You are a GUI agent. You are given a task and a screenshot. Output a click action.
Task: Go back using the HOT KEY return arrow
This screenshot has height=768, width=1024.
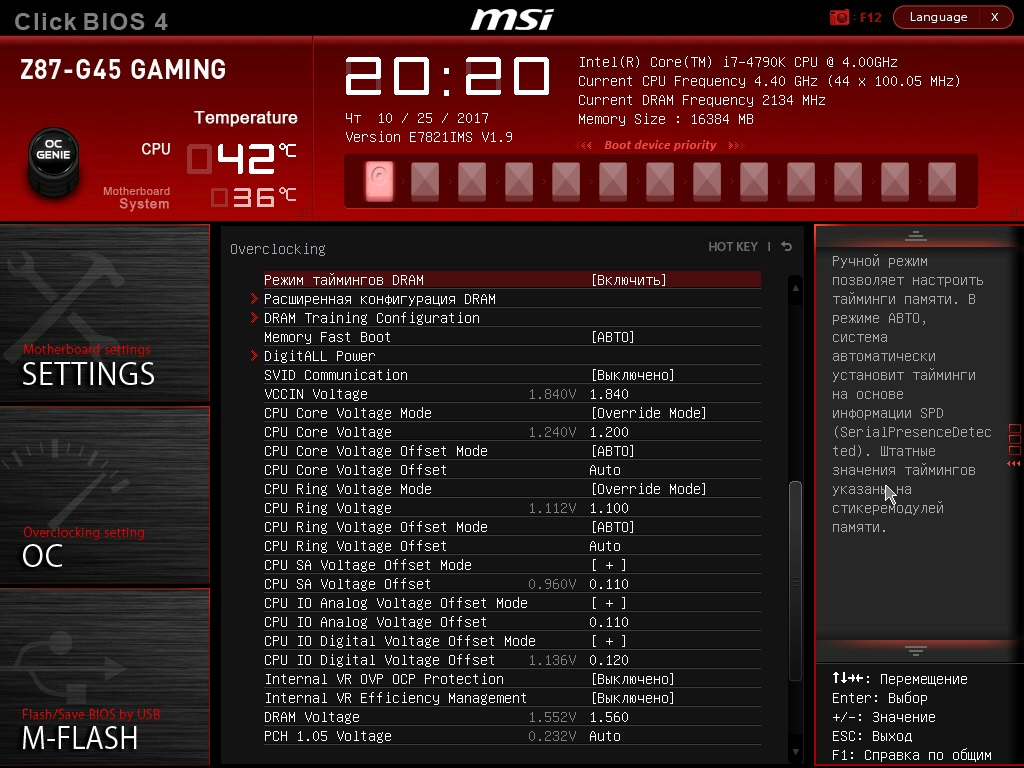pyautogui.click(x=786, y=246)
